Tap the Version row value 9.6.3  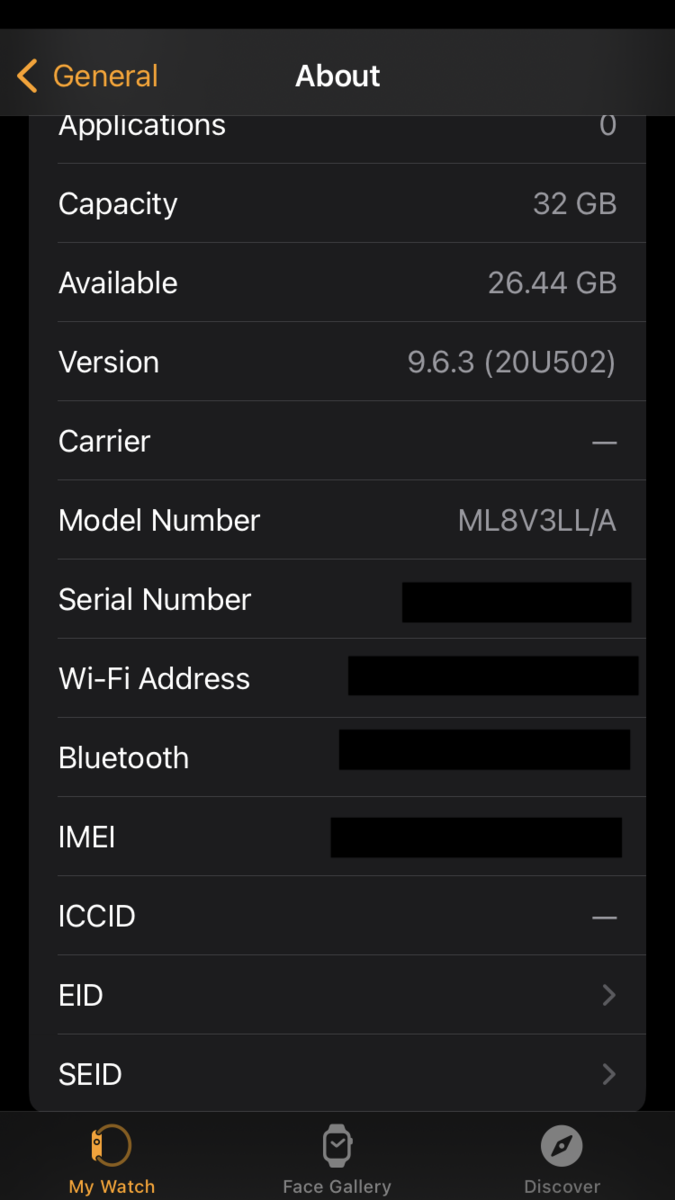pos(511,362)
